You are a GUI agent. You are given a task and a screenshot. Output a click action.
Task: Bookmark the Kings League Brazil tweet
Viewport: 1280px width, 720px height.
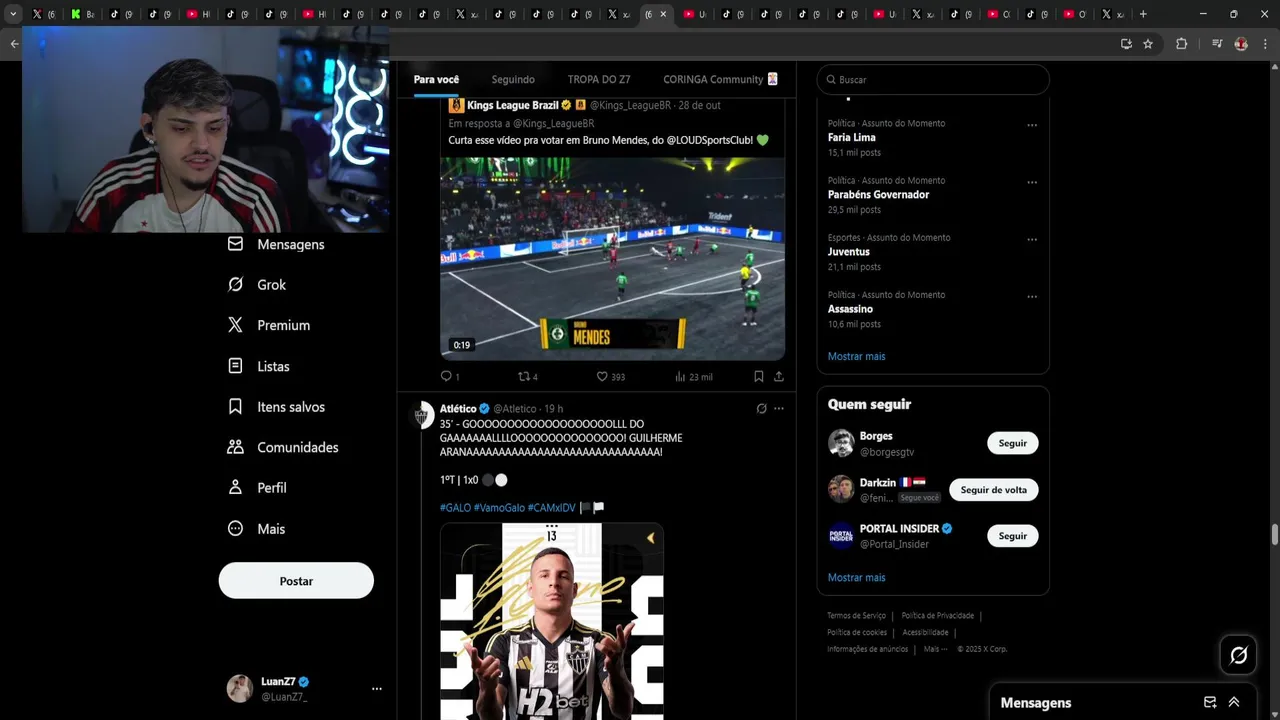(759, 377)
